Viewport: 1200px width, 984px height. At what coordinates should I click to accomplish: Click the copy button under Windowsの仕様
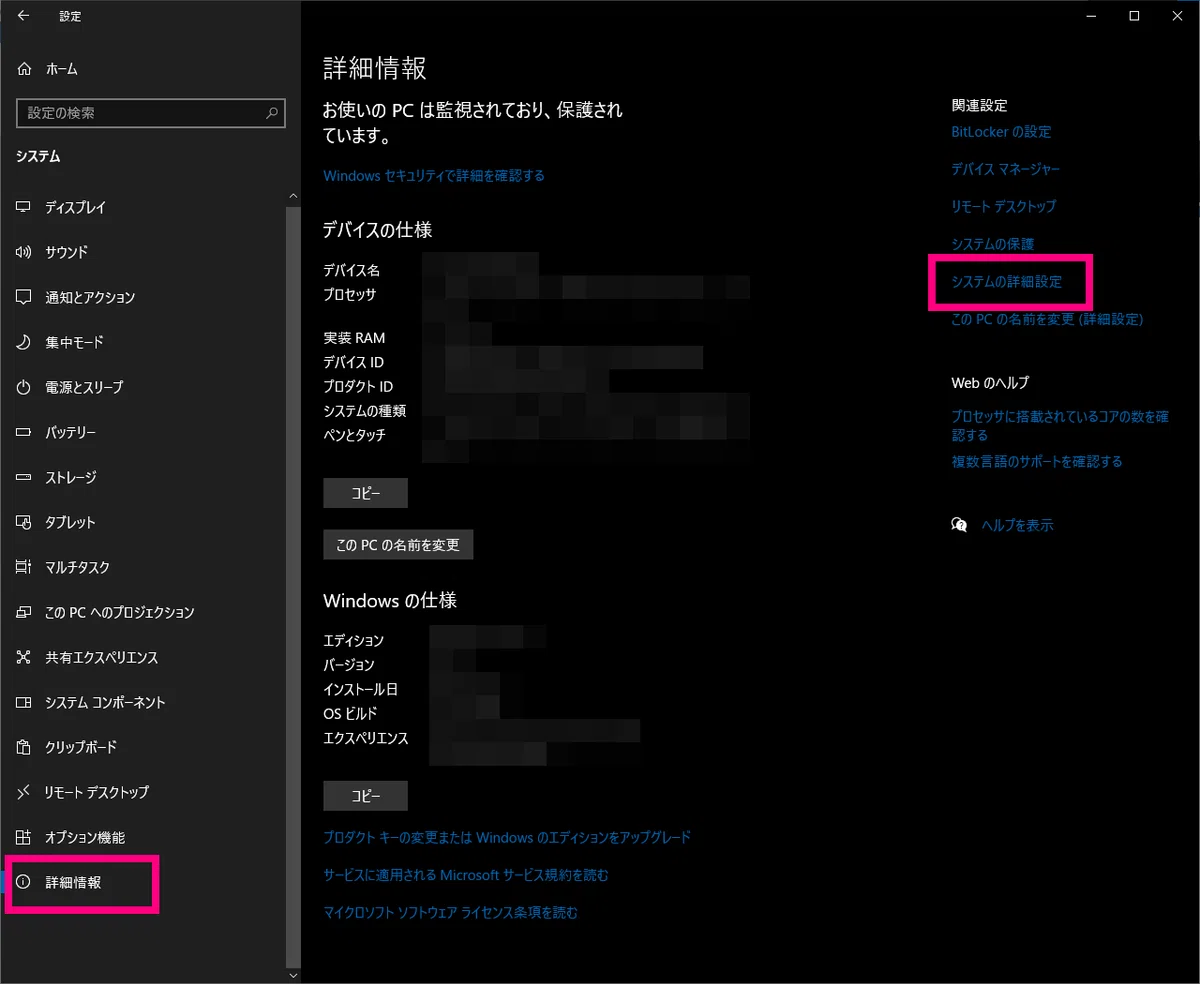click(x=365, y=796)
